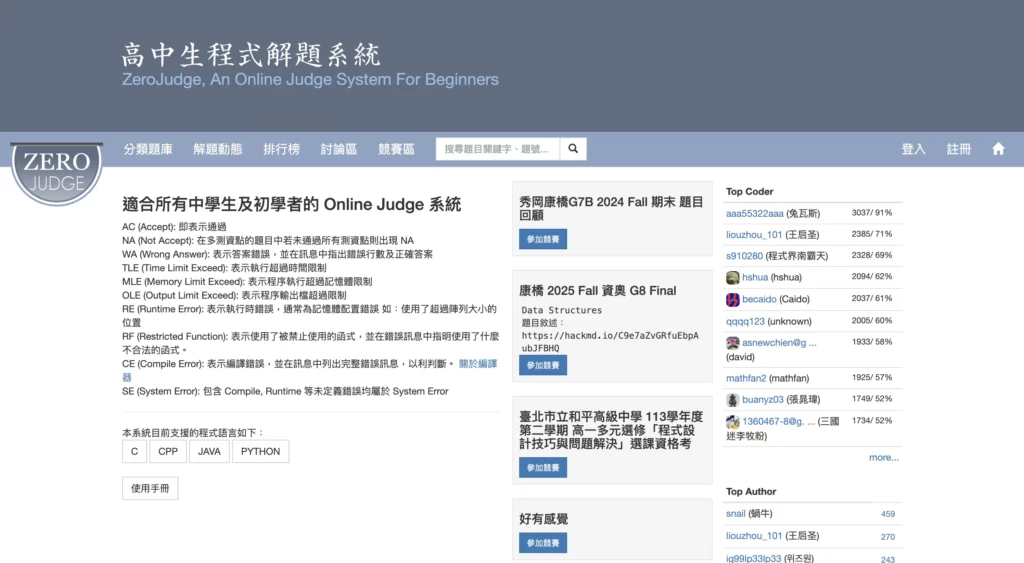Open the 分類題庫 menu item
This screenshot has width=1024, height=563.
click(148, 149)
